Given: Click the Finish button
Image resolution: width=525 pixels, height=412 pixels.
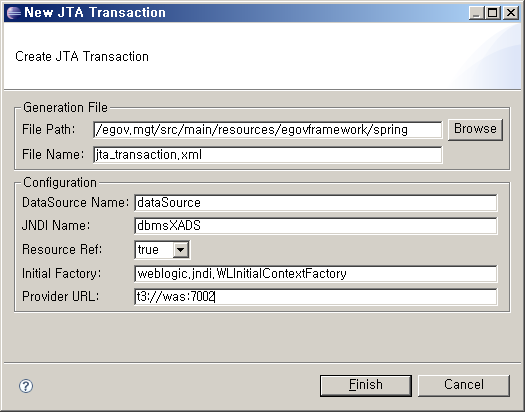Looking at the screenshot, I should [x=366, y=385].
